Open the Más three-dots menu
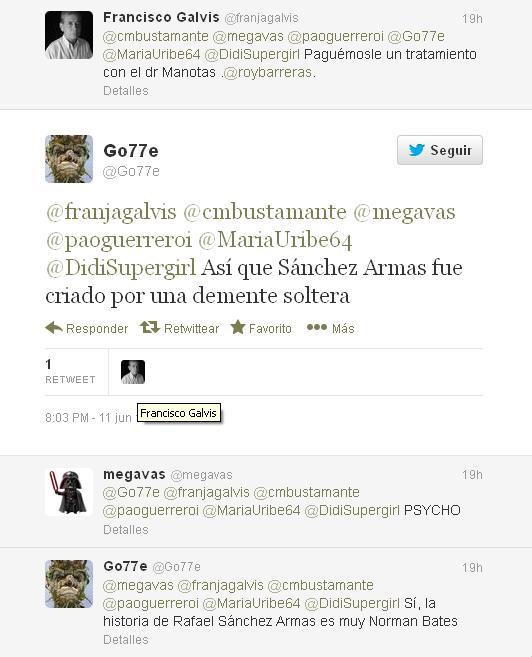 click(x=317, y=327)
